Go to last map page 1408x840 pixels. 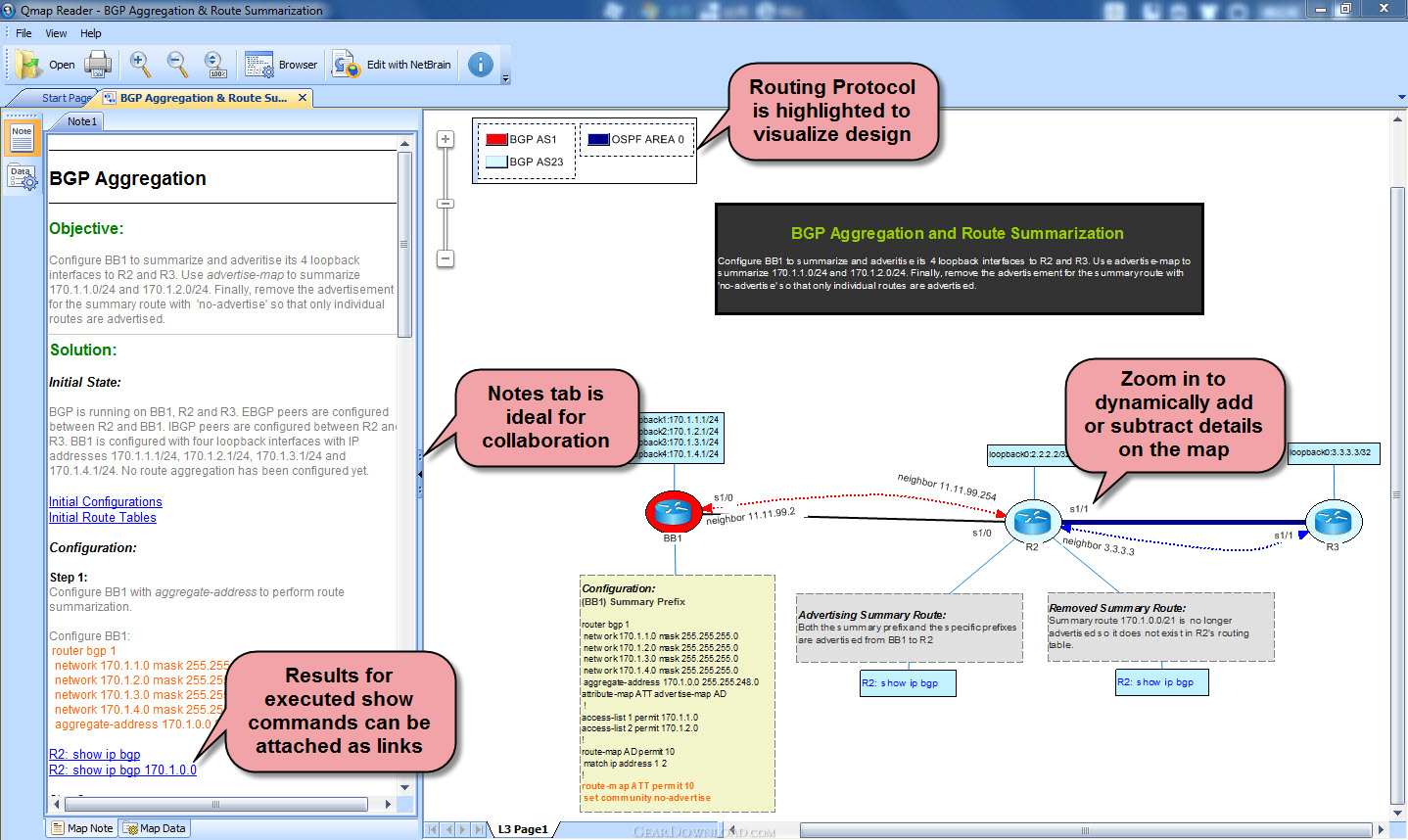[x=479, y=829]
